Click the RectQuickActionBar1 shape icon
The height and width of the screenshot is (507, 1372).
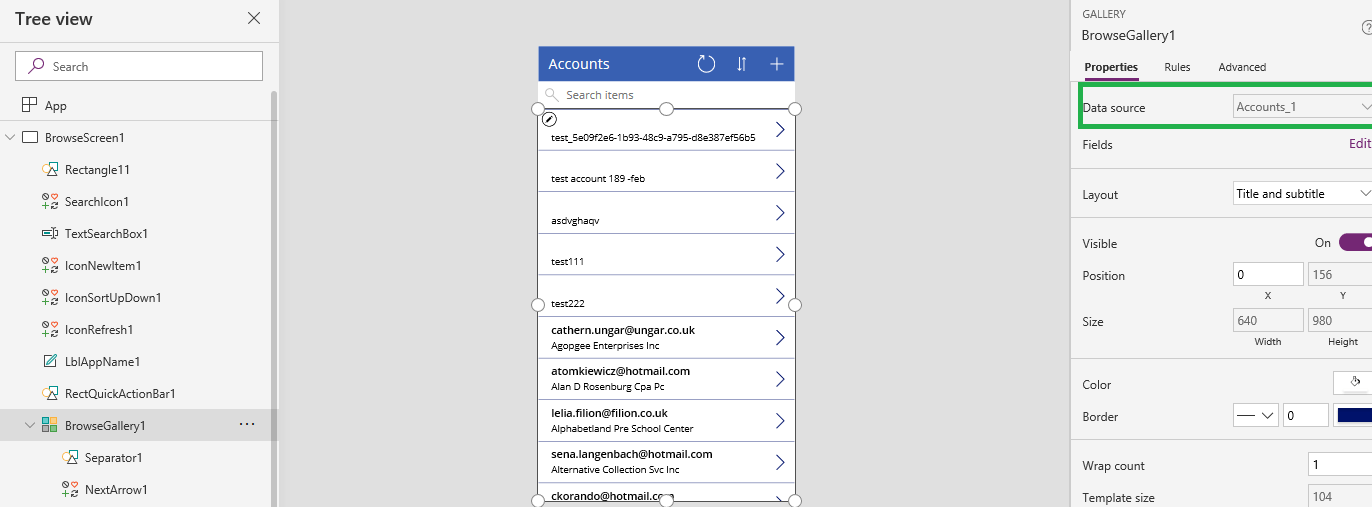(x=50, y=393)
